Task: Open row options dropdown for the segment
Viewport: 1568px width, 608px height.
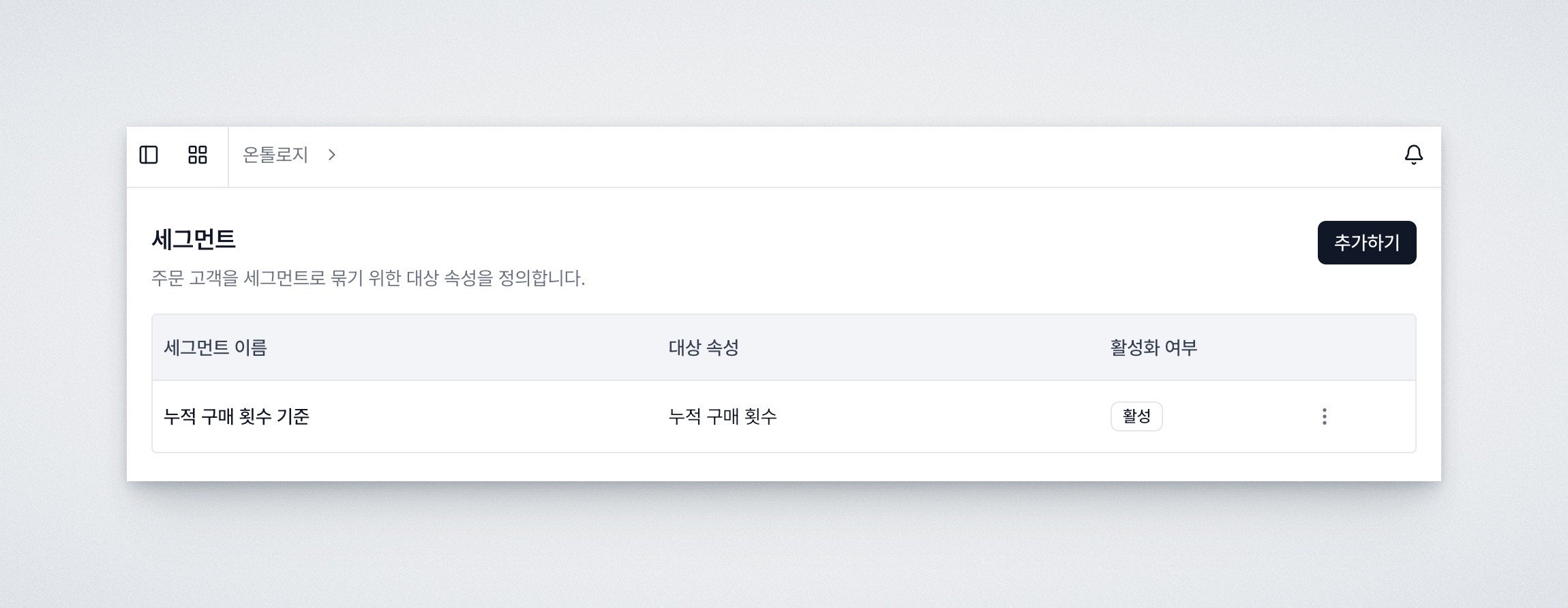Action: click(1325, 416)
